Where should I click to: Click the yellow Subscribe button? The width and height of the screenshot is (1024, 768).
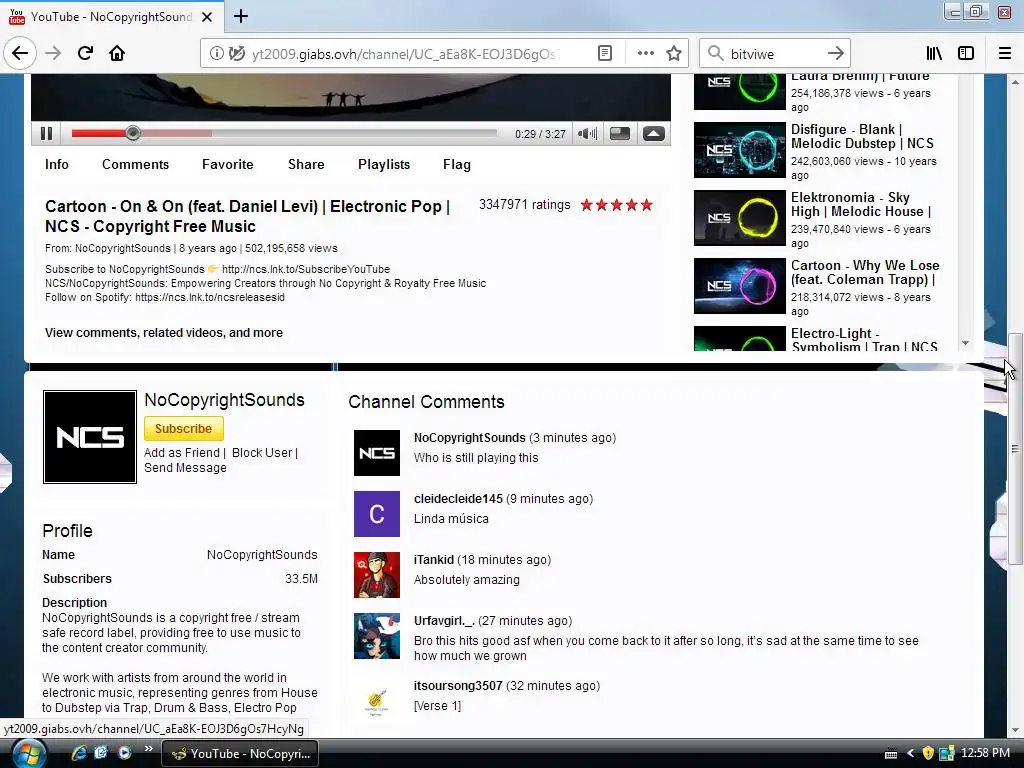184,428
